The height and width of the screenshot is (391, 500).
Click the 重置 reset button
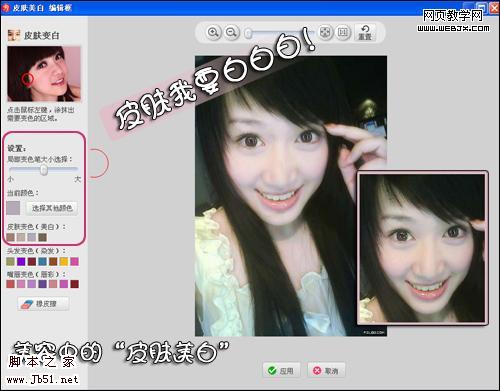click(x=365, y=32)
